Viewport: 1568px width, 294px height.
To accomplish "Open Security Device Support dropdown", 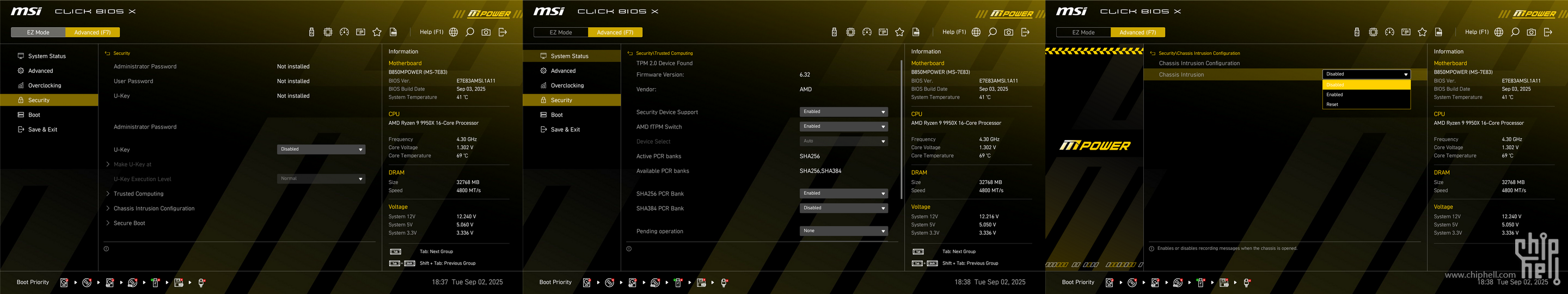I will pos(844,112).
